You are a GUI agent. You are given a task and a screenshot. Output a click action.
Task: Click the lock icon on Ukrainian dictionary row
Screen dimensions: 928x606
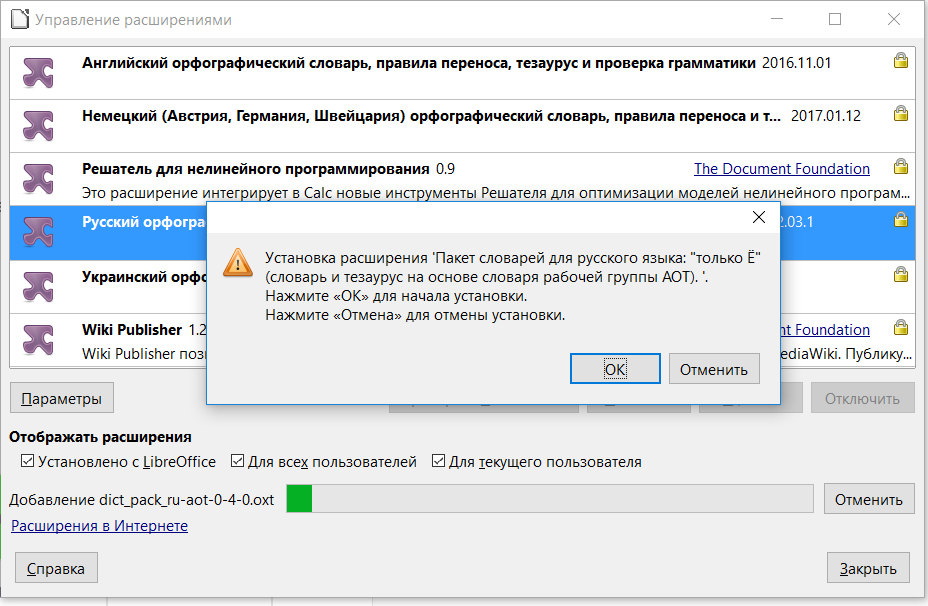(900, 274)
